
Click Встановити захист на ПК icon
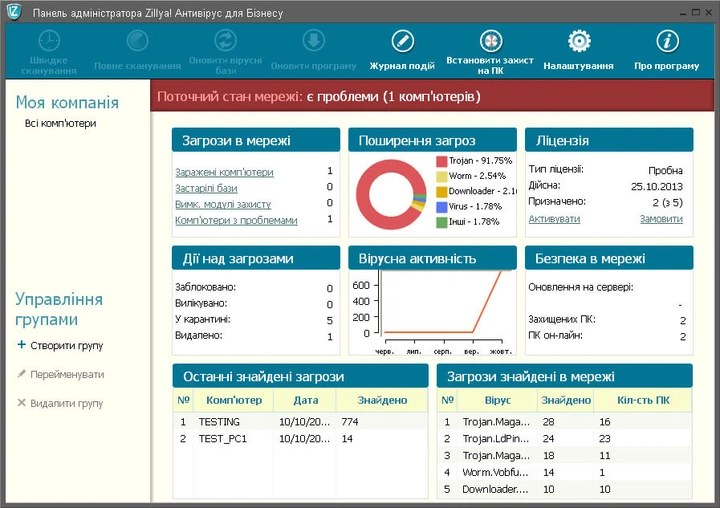coord(490,42)
